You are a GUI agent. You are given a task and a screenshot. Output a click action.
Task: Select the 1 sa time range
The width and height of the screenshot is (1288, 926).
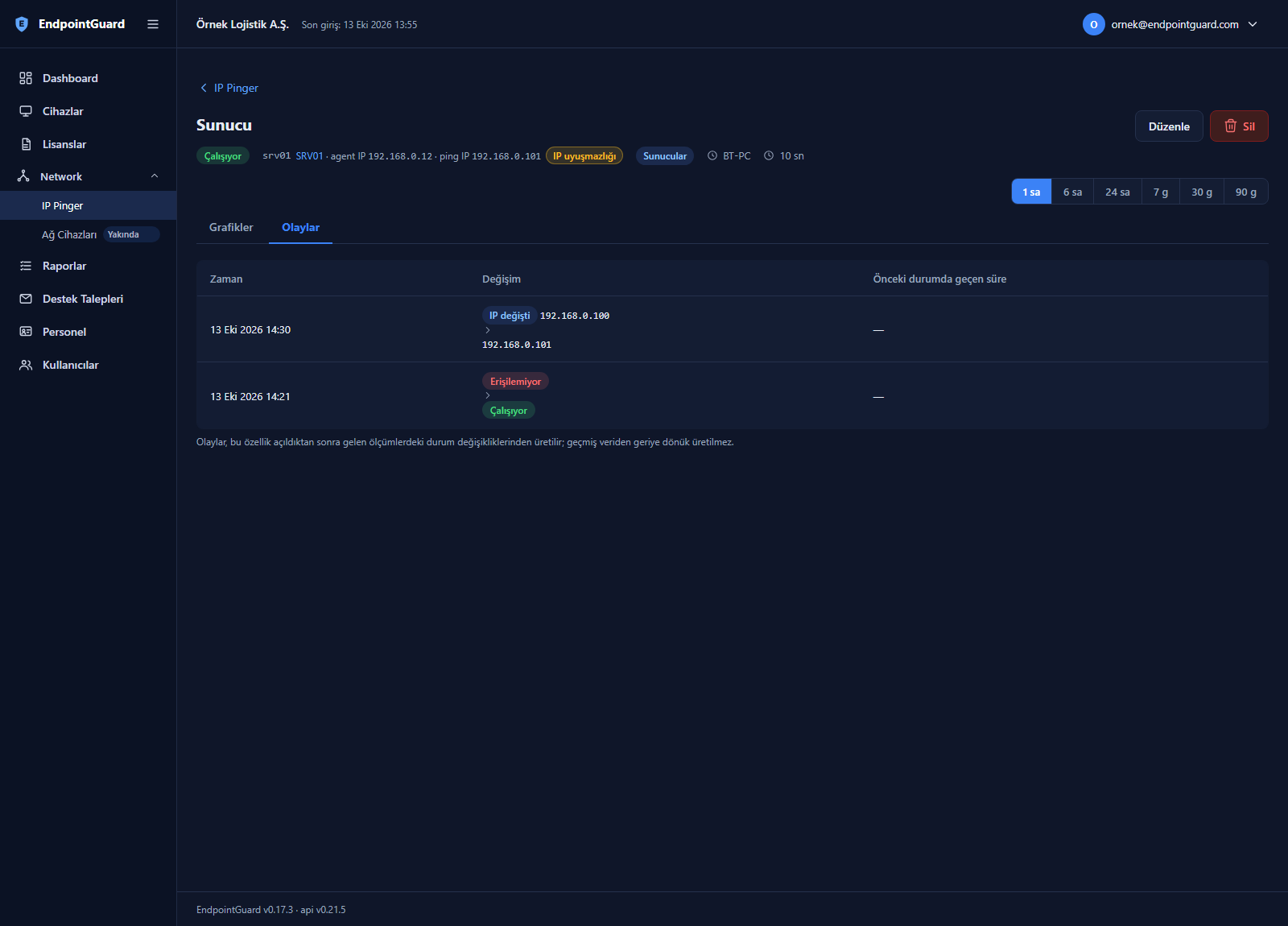point(1031,192)
